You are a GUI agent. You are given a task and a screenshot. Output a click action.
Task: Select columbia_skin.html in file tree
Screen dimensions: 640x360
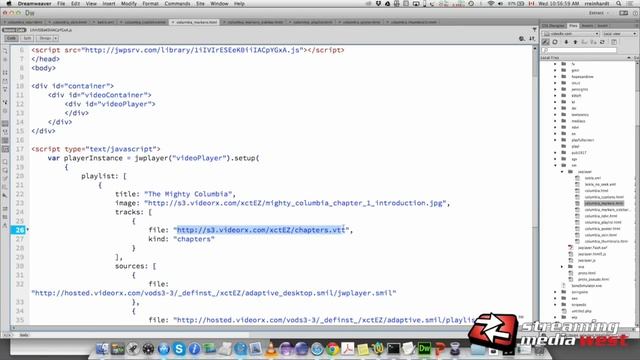pos(600,235)
